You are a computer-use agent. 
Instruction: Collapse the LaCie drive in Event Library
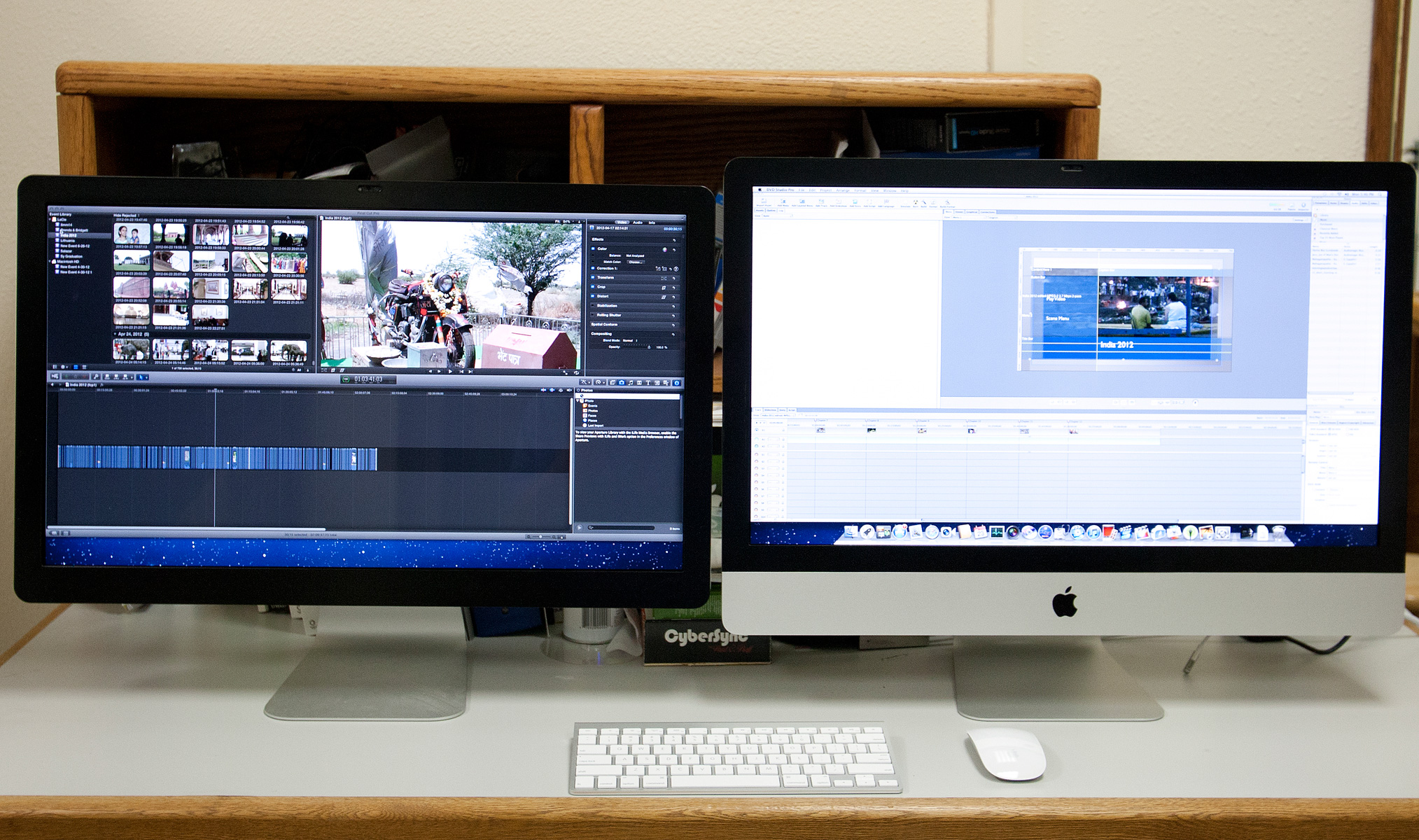coord(50,219)
